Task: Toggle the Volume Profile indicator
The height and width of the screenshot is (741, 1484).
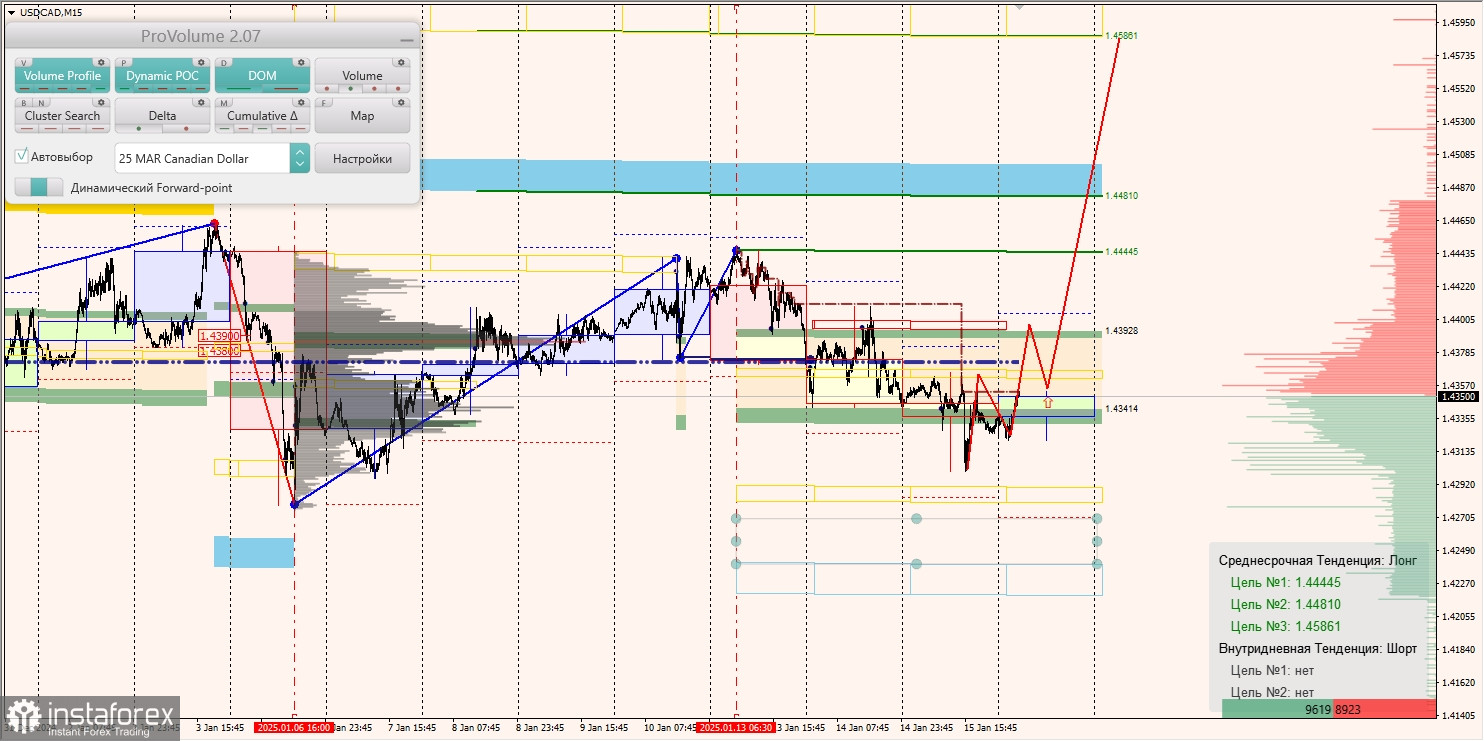Action: 62,76
